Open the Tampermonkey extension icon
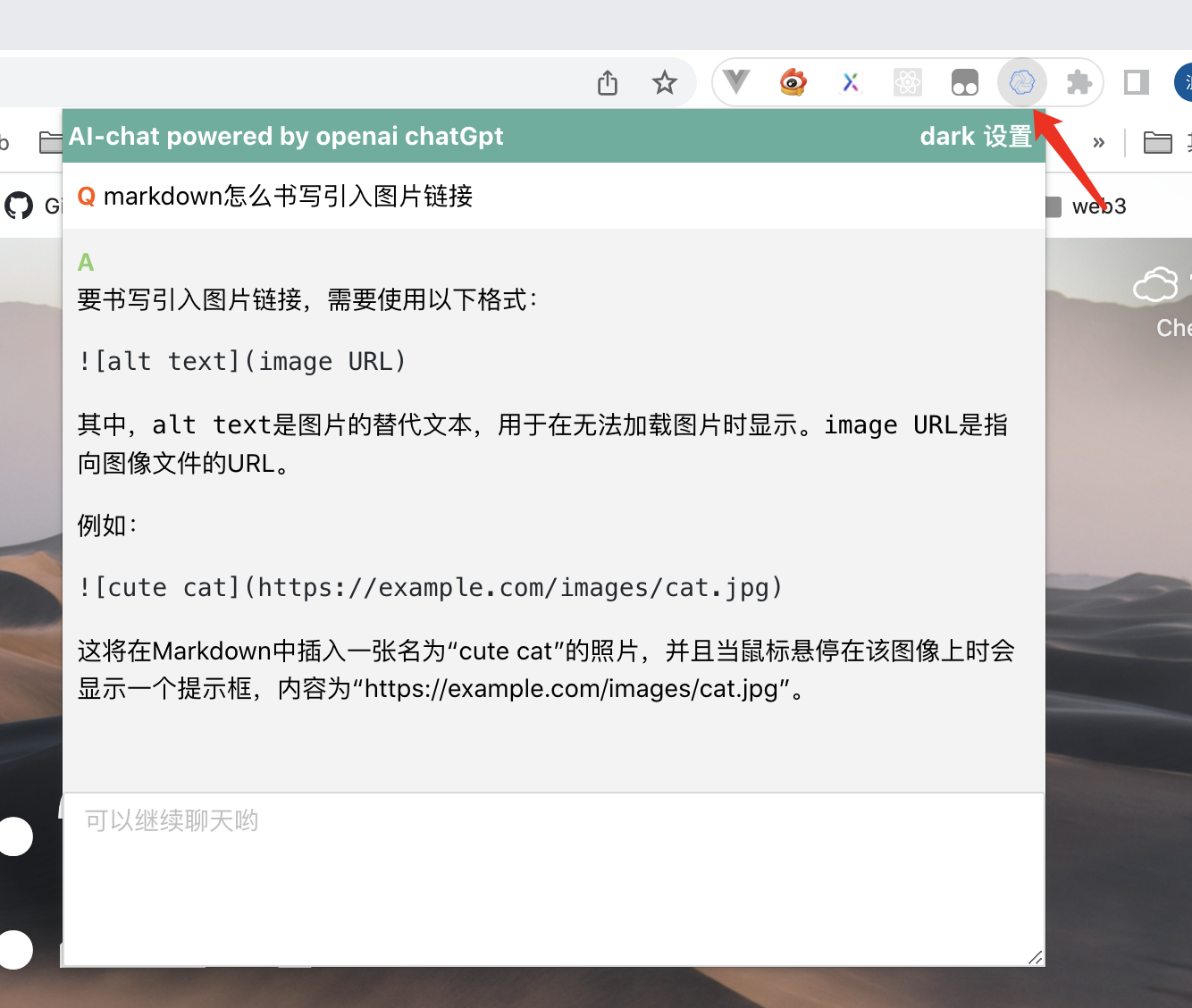This screenshot has width=1192, height=1008. pyautogui.click(x=965, y=82)
